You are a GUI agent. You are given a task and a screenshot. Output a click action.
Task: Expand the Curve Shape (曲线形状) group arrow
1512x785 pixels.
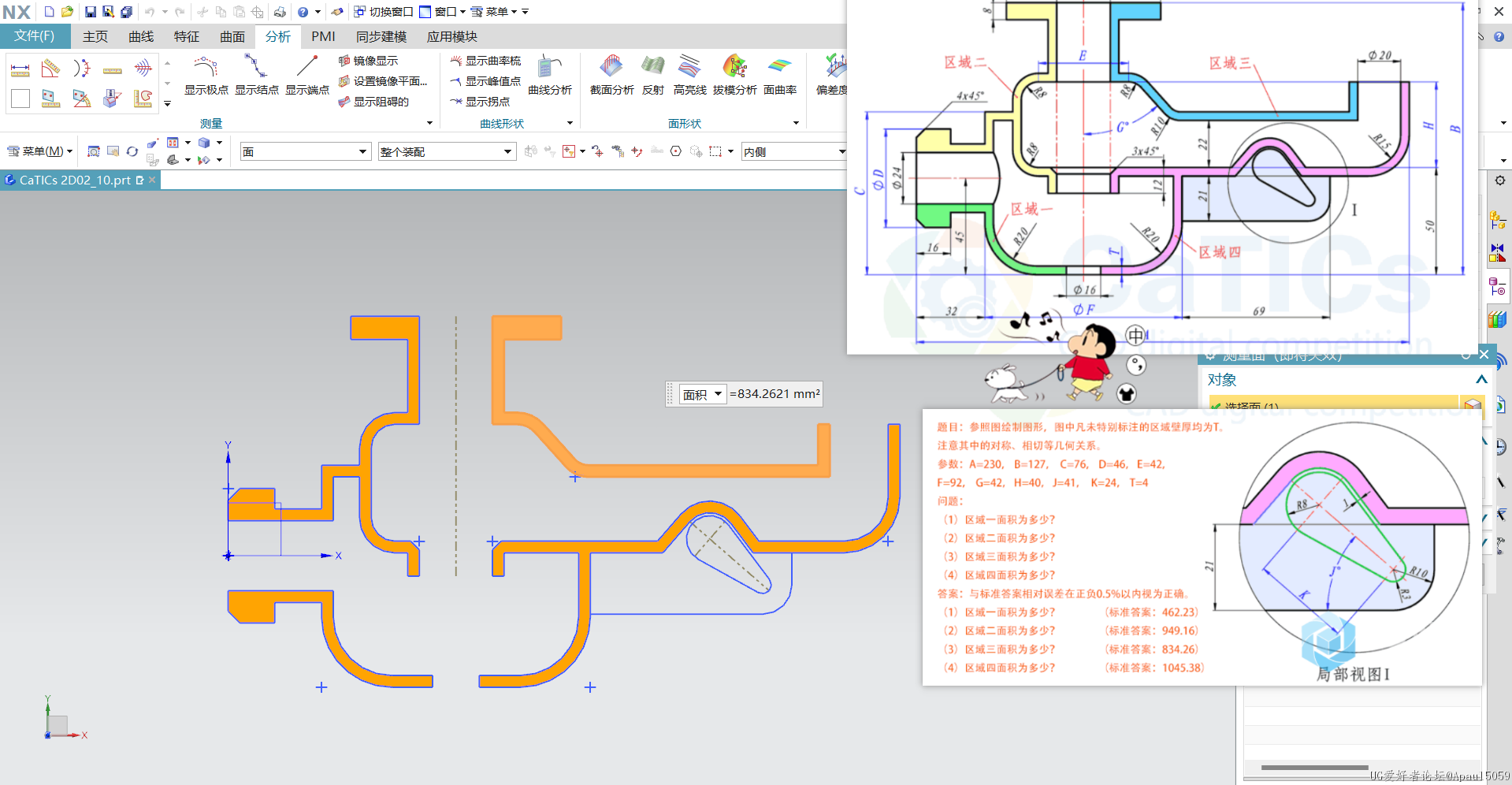570,123
